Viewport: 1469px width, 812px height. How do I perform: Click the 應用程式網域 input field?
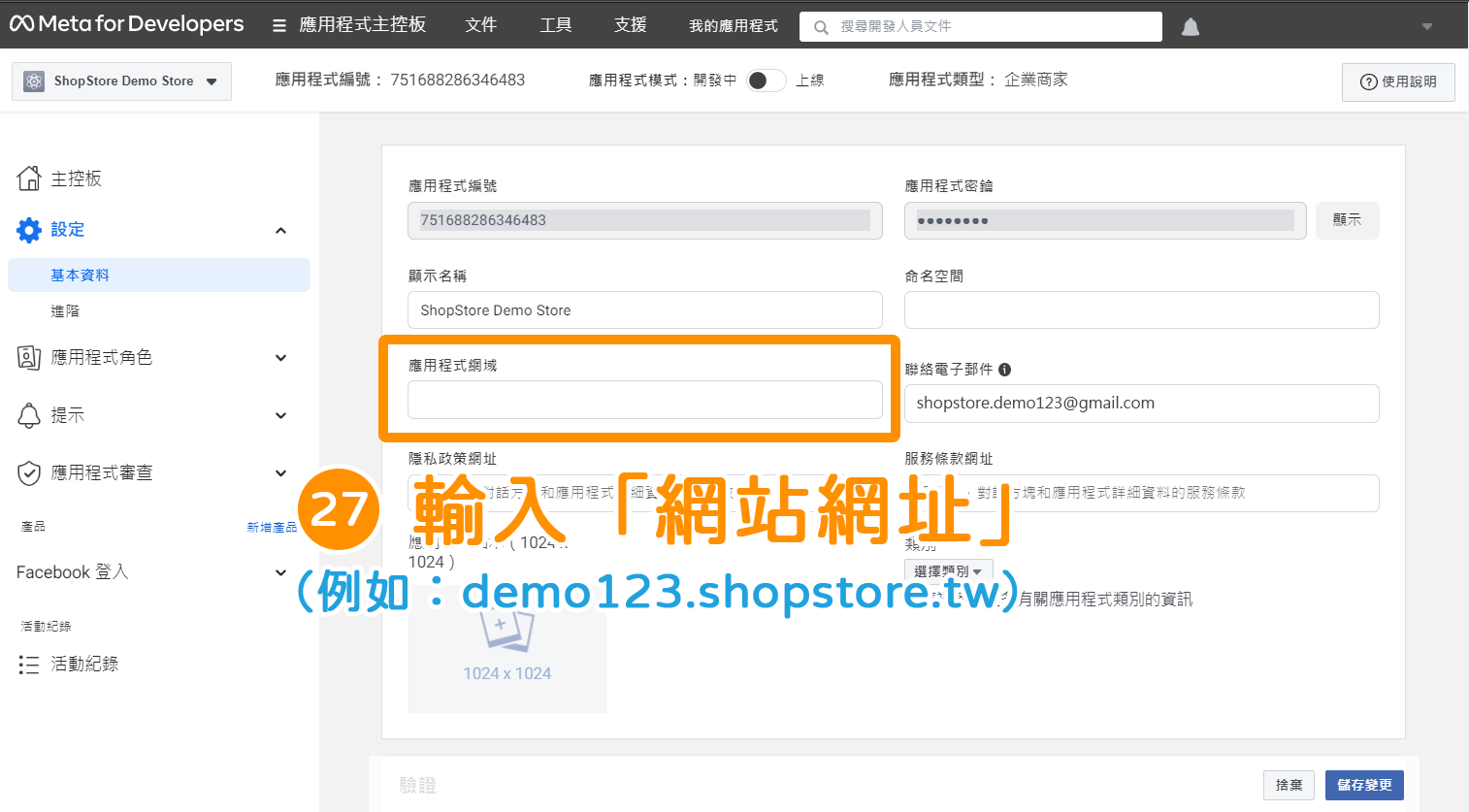(x=645, y=400)
